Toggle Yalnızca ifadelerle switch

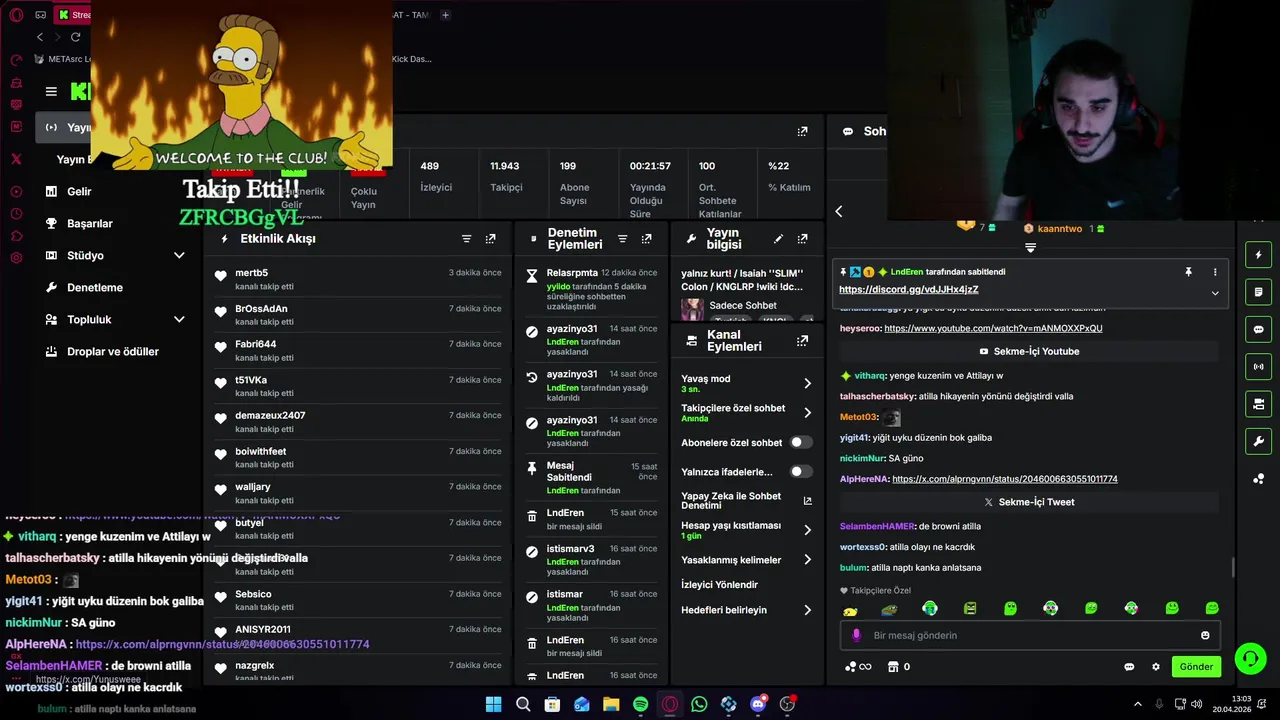pyautogui.click(x=801, y=471)
